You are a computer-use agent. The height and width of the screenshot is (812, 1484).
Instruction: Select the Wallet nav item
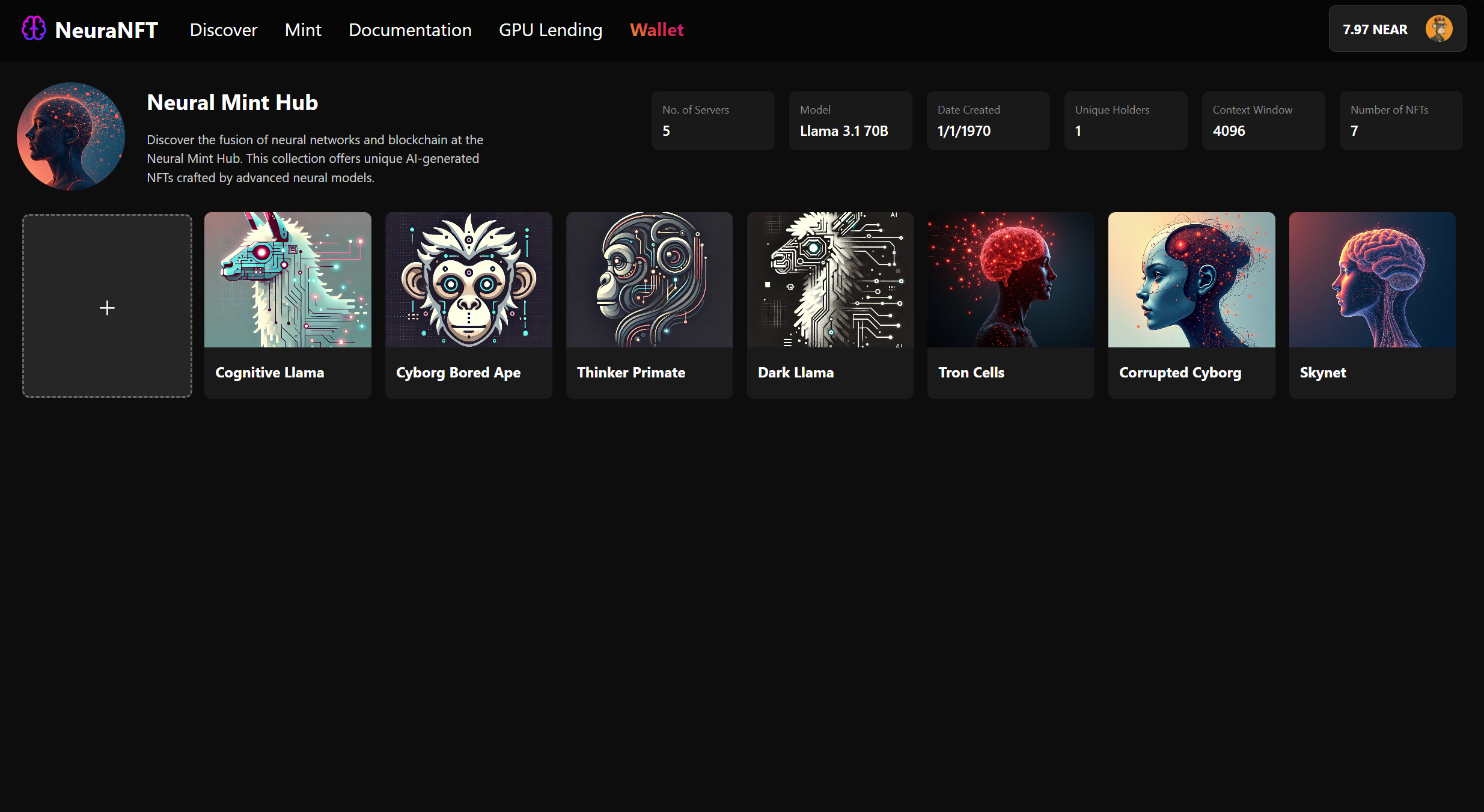(x=656, y=30)
